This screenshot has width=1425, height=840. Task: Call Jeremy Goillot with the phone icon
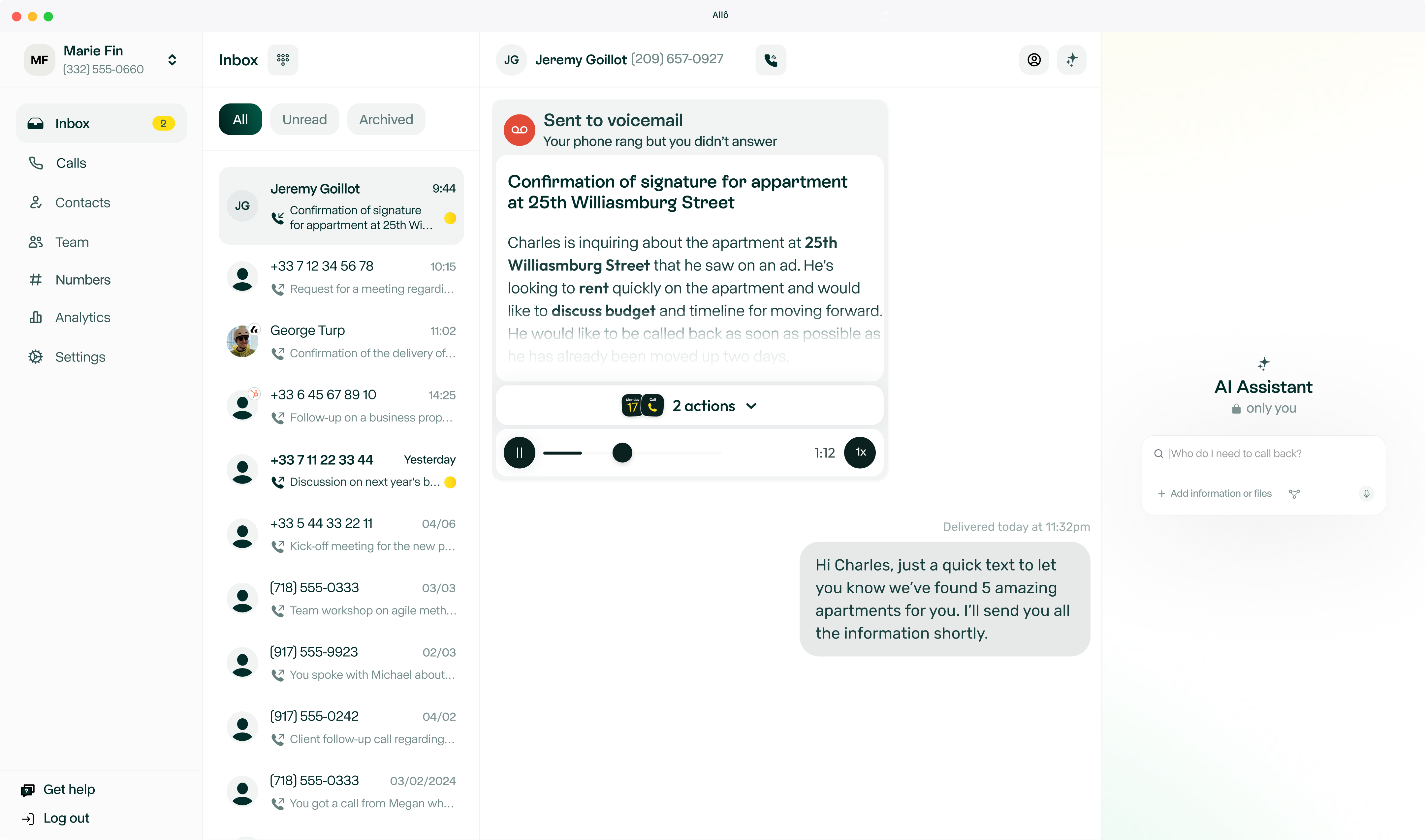point(770,59)
